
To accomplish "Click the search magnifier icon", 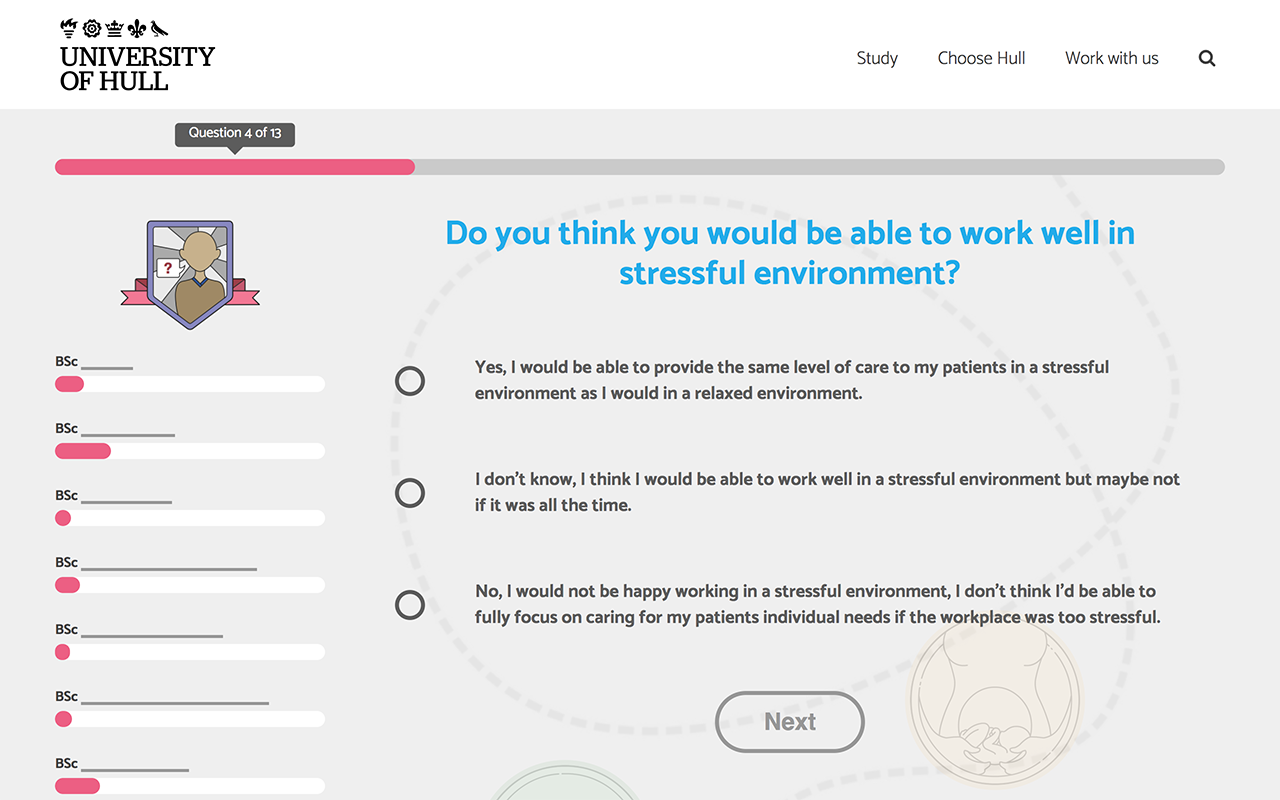I will (x=1206, y=58).
